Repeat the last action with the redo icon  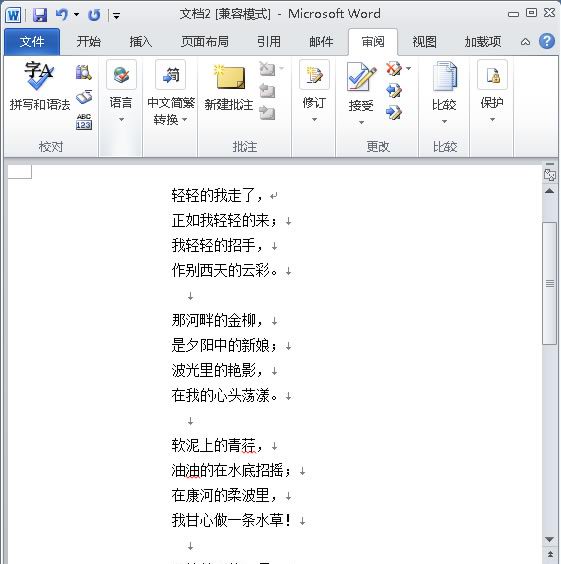[x=94, y=15]
